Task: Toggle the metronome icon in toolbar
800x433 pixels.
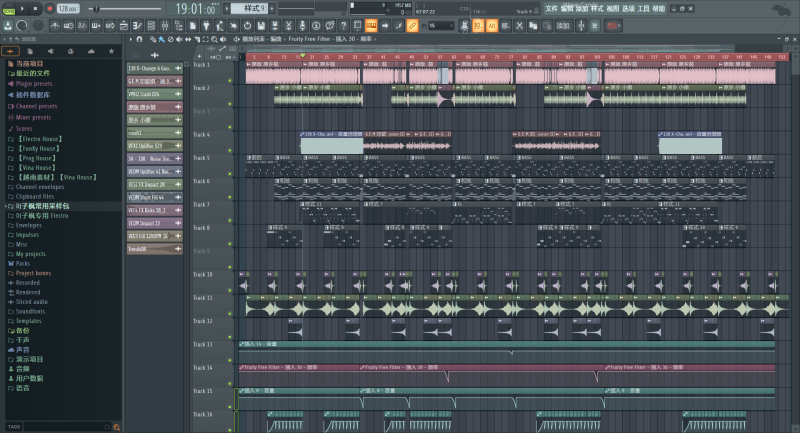Action: click(x=55, y=25)
